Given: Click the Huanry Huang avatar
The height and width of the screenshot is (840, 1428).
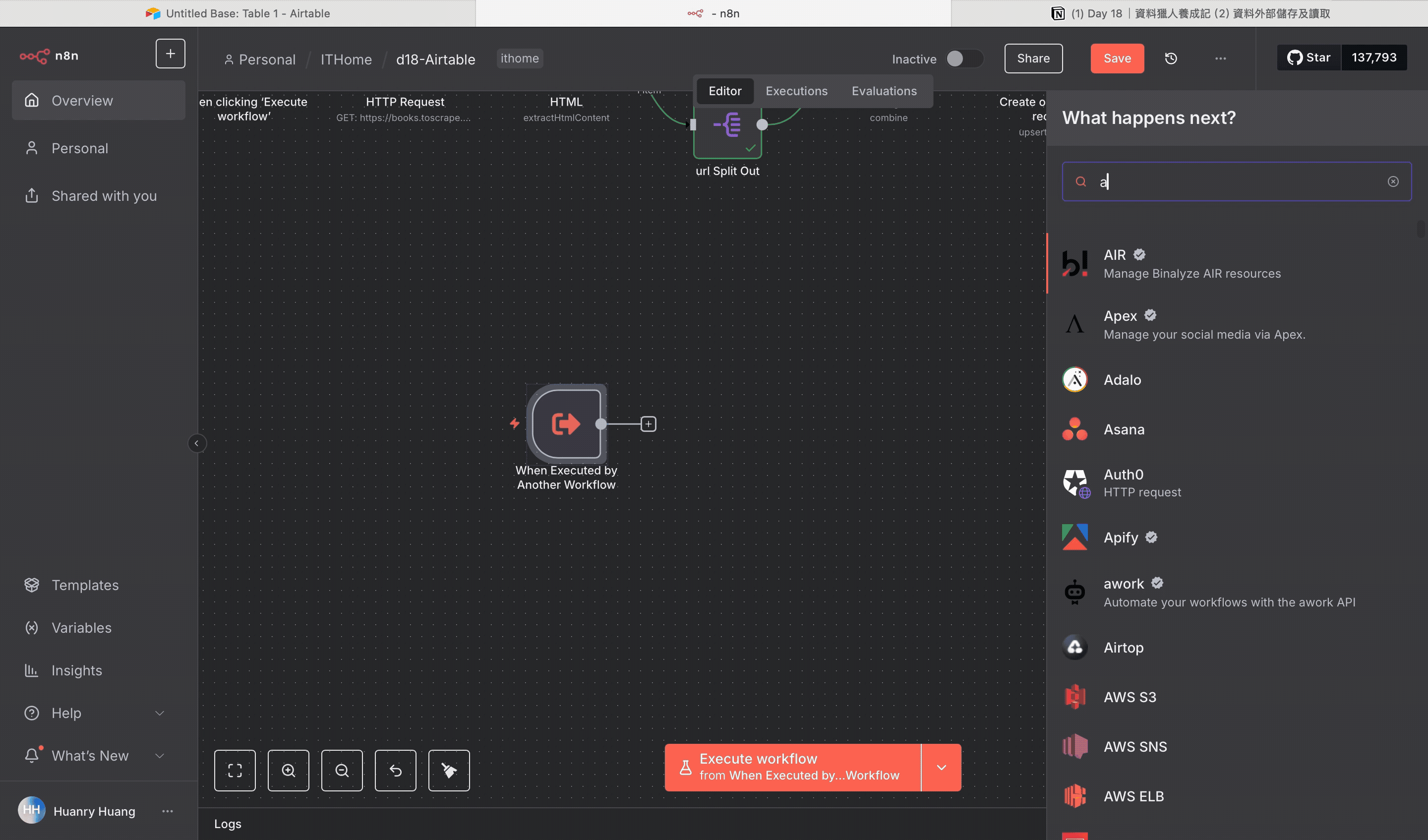Looking at the screenshot, I should [x=31, y=811].
